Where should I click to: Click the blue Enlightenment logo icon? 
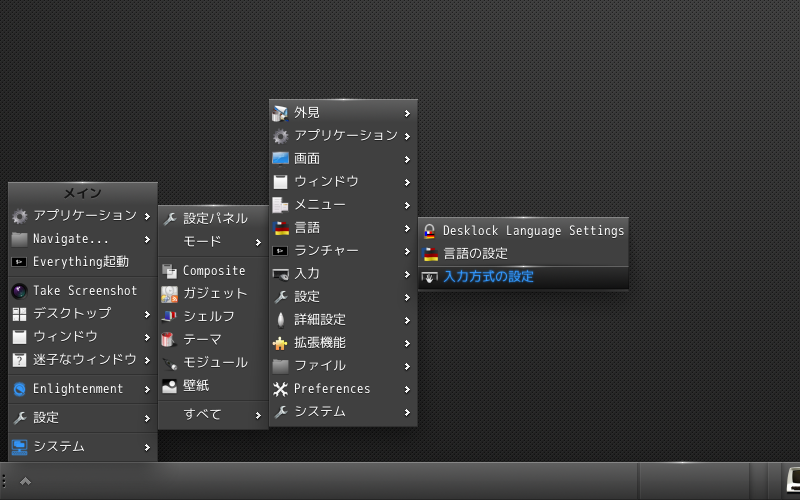pos(19,389)
